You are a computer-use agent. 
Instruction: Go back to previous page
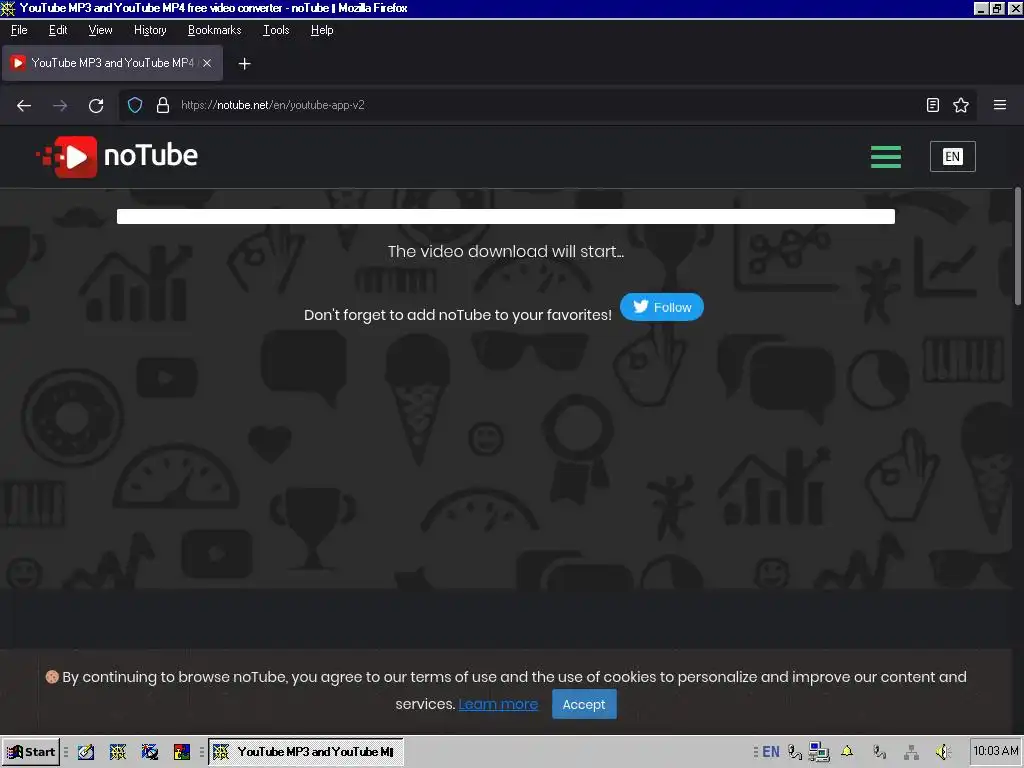(x=24, y=105)
